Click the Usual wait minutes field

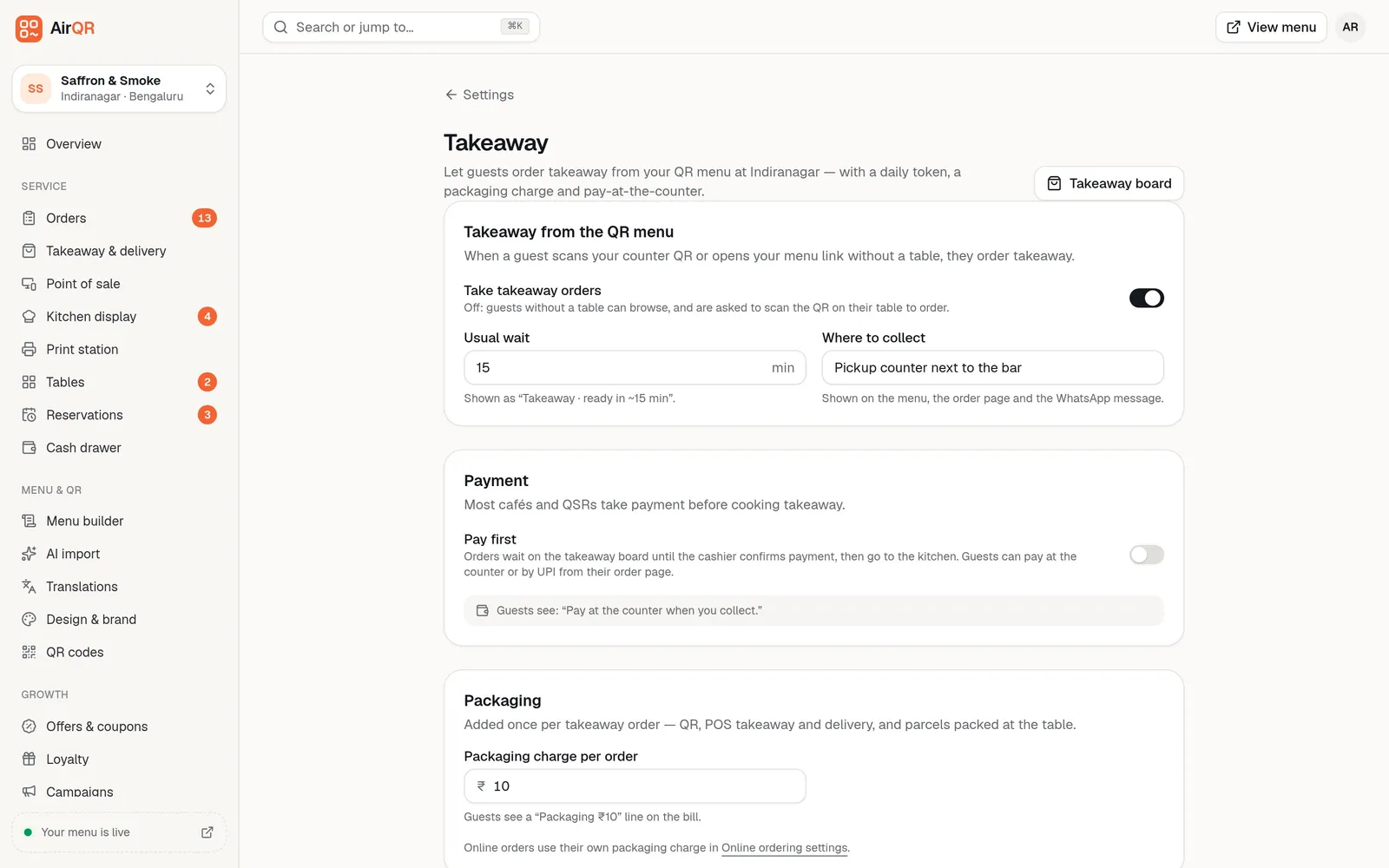point(635,368)
